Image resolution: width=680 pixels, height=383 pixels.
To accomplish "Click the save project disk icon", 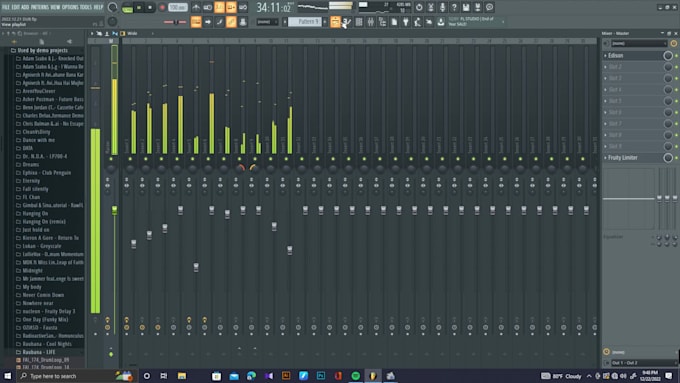I will click(466, 7).
